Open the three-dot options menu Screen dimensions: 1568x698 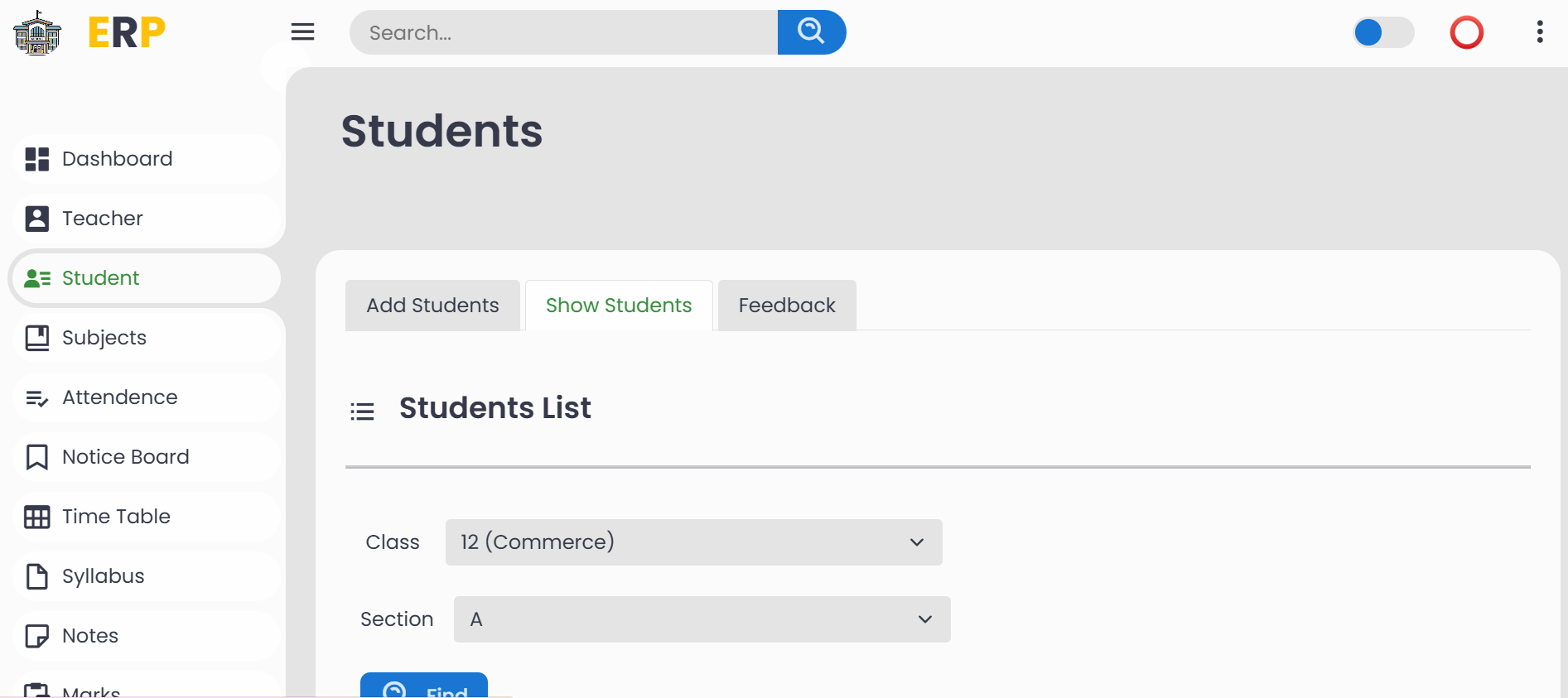pyautogui.click(x=1539, y=32)
